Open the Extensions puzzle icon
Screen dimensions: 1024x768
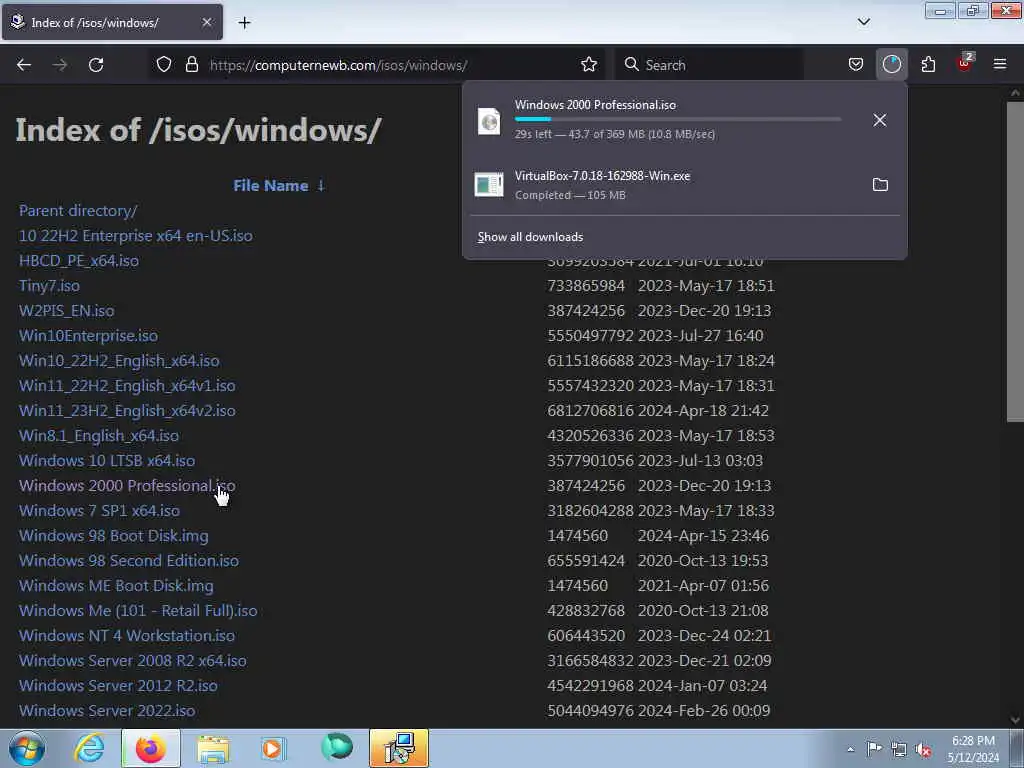928,64
